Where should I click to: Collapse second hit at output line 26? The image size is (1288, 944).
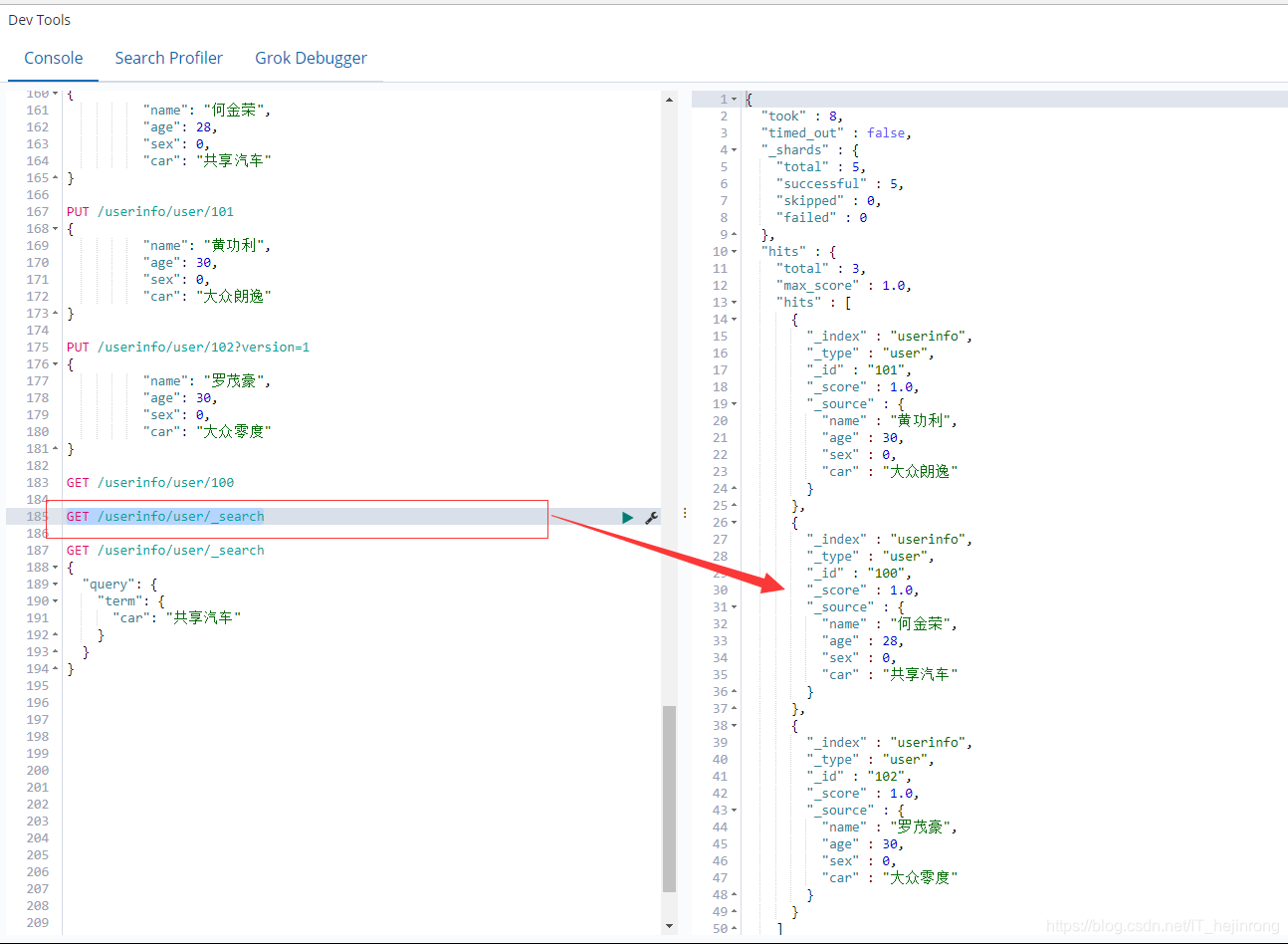pos(735,523)
